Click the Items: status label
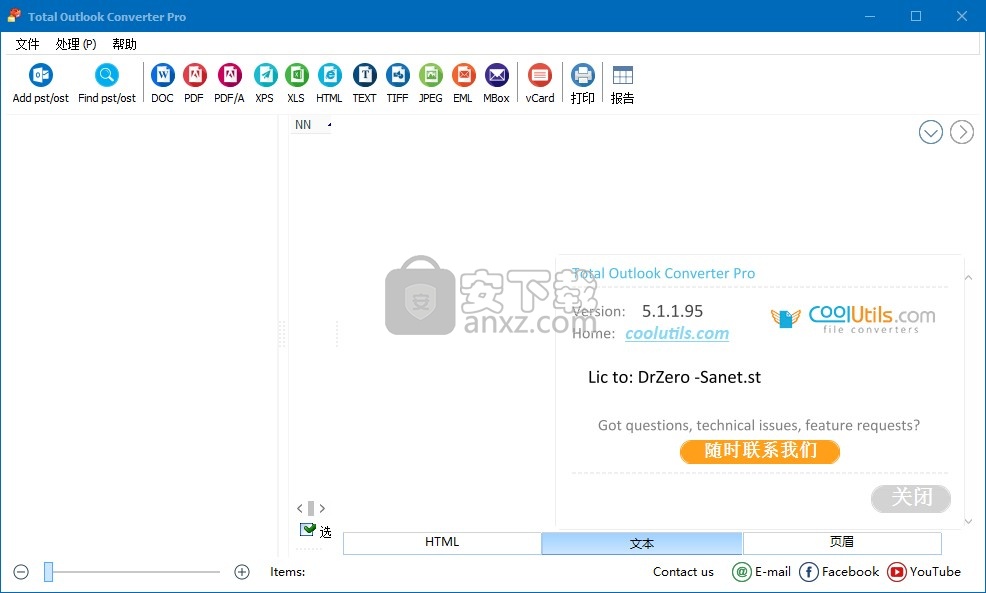 287,572
